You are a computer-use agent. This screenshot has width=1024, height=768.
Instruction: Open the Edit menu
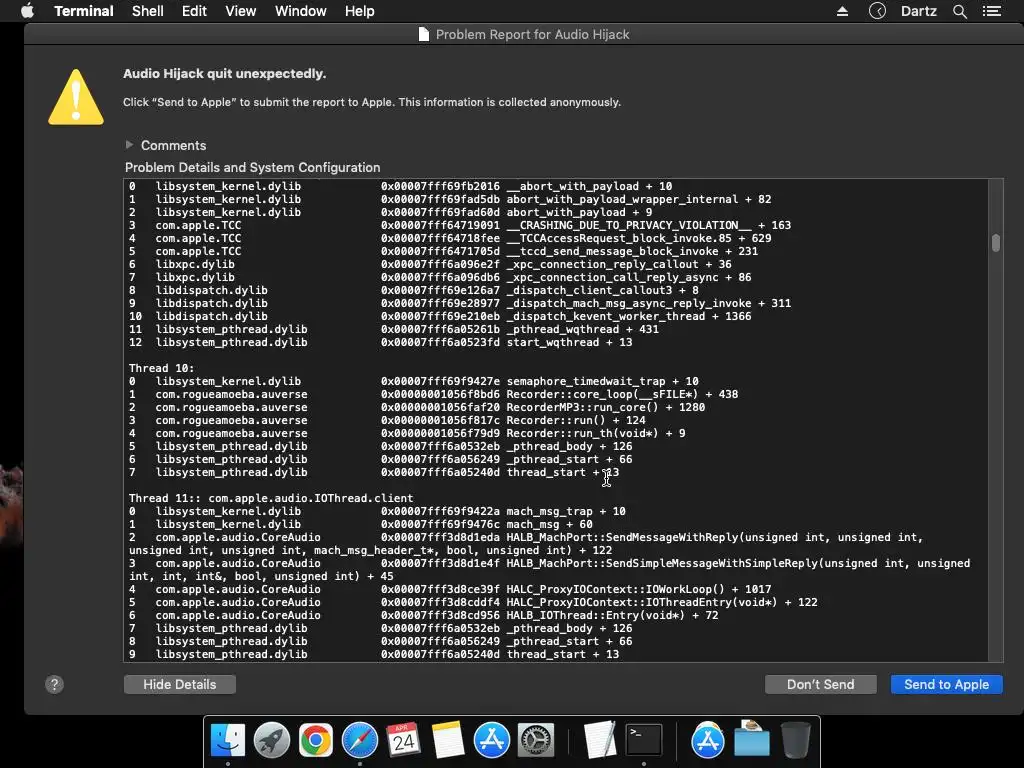(194, 11)
